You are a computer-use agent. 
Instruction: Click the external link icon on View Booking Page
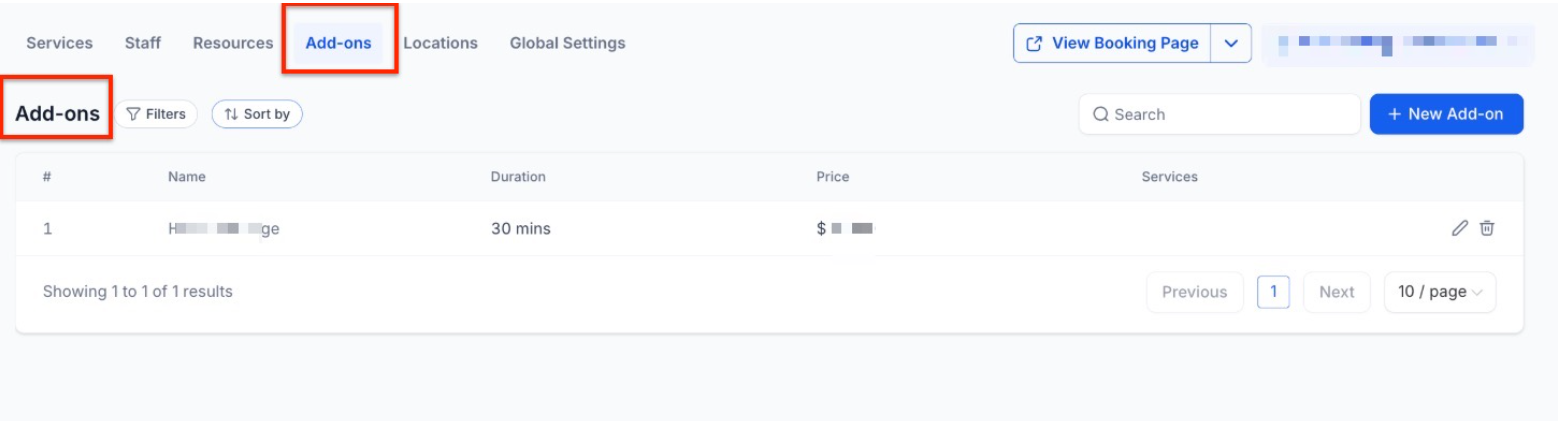pos(1035,43)
